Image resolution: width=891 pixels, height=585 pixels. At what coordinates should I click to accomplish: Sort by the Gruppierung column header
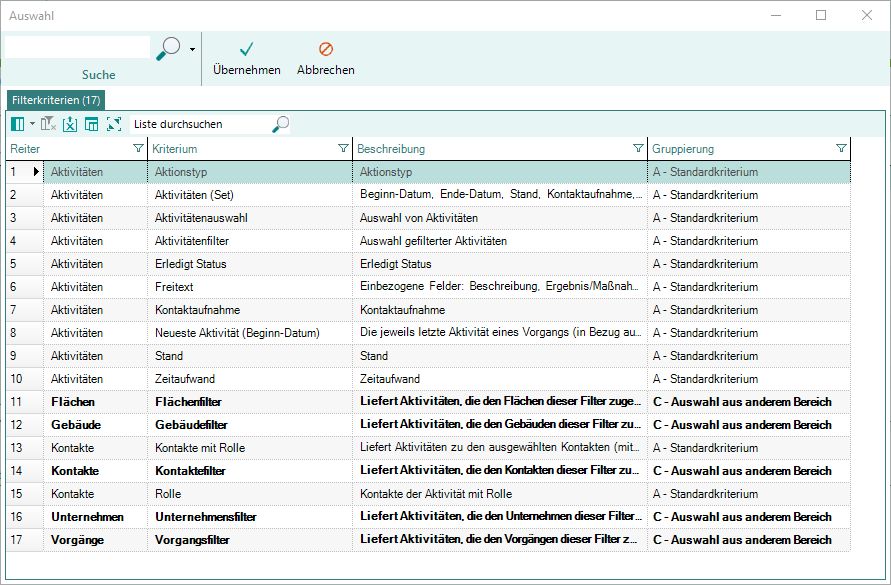click(x=682, y=149)
